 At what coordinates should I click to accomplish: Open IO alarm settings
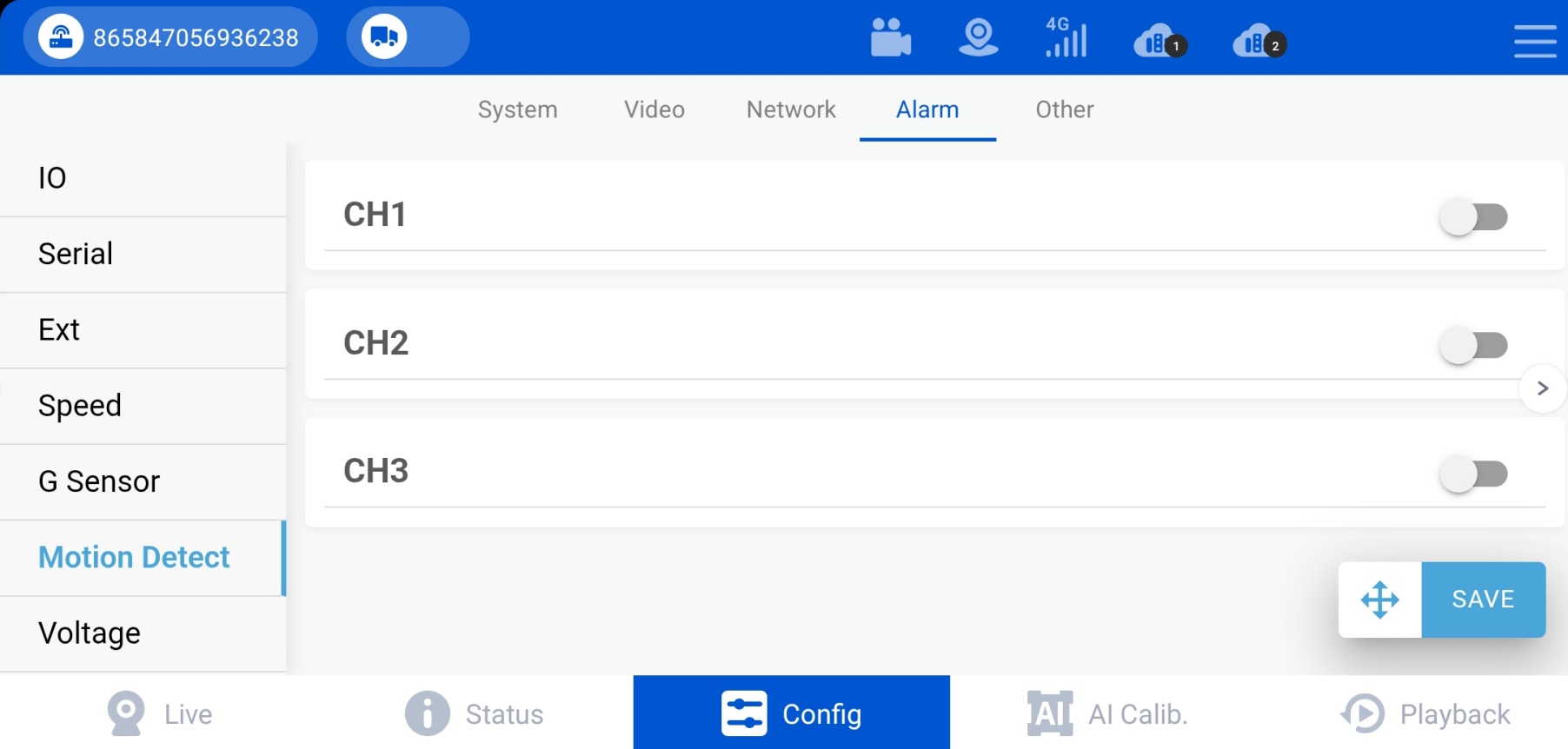pos(143,178)
